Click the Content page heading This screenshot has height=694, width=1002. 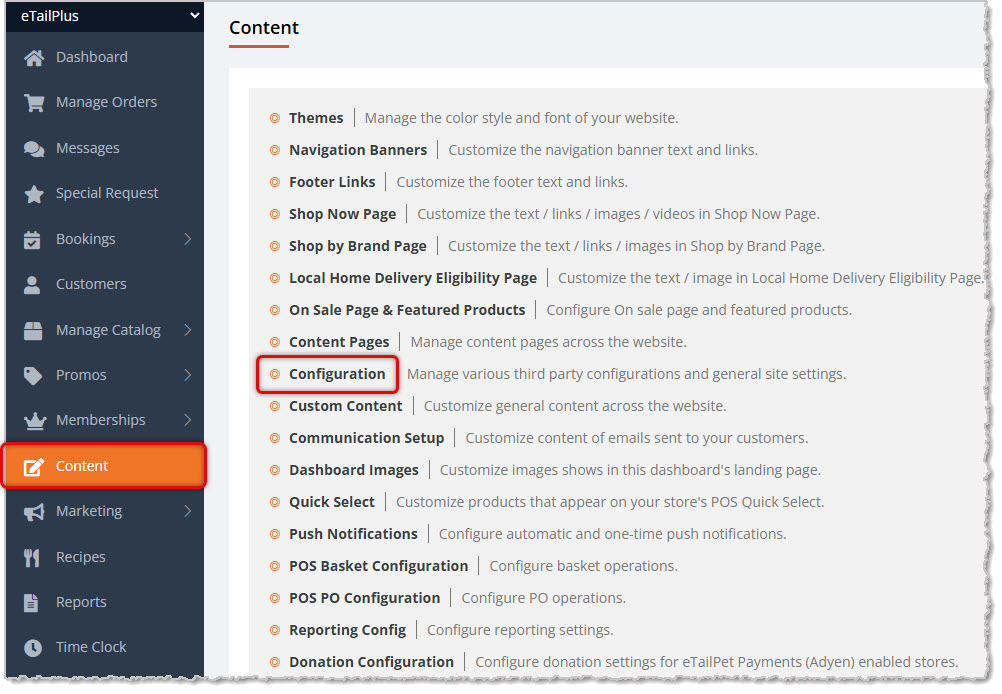pos(264,28)
